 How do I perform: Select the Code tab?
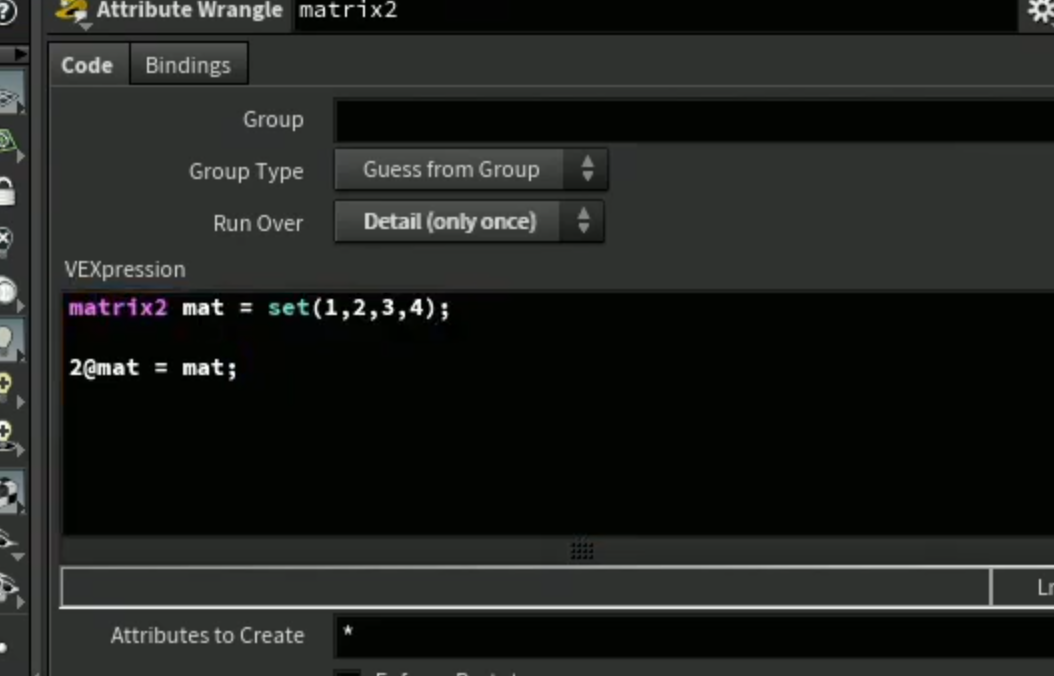point(87,65)
